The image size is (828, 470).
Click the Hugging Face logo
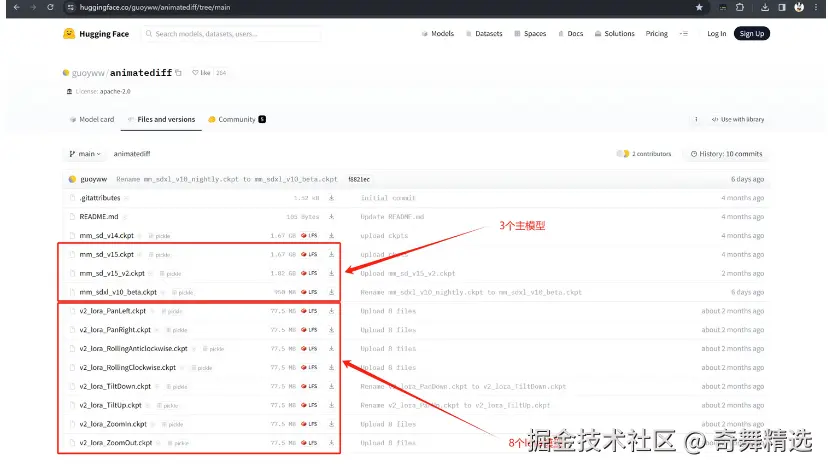[96, 34]
